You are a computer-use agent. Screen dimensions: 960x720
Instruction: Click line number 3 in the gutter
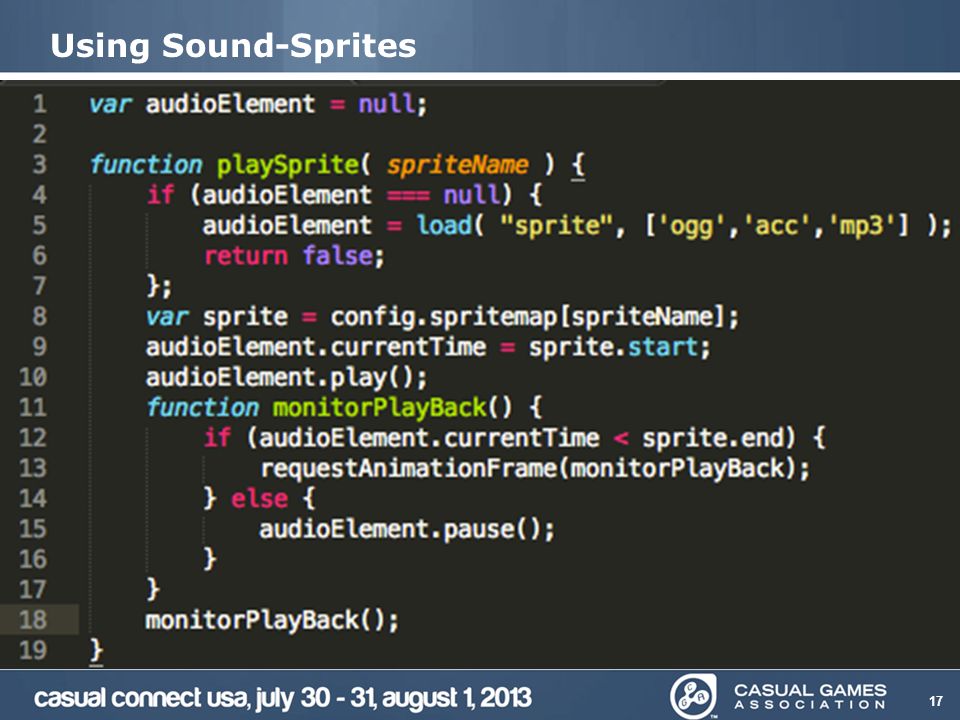tap(39, 164)
